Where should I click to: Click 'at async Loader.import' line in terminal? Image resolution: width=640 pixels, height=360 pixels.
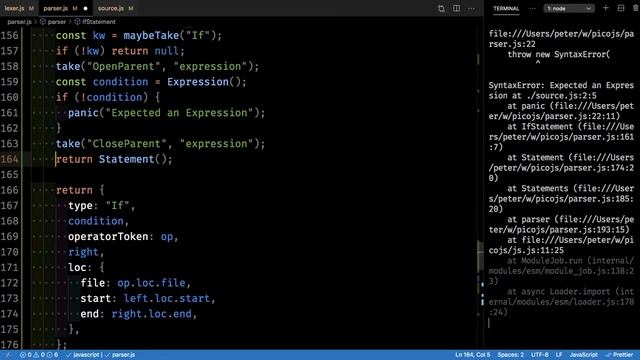562,302
